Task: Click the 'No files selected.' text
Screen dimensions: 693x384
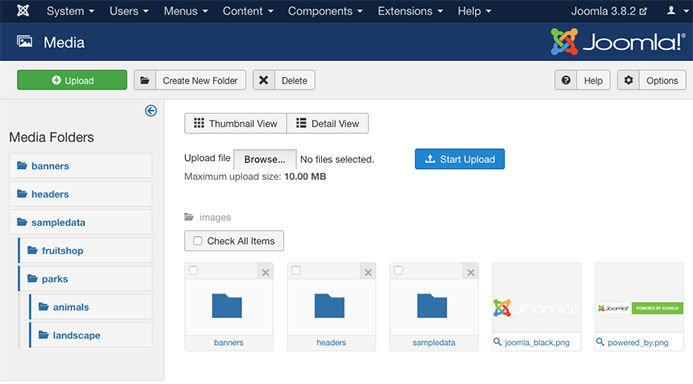Action: point(337,160)
